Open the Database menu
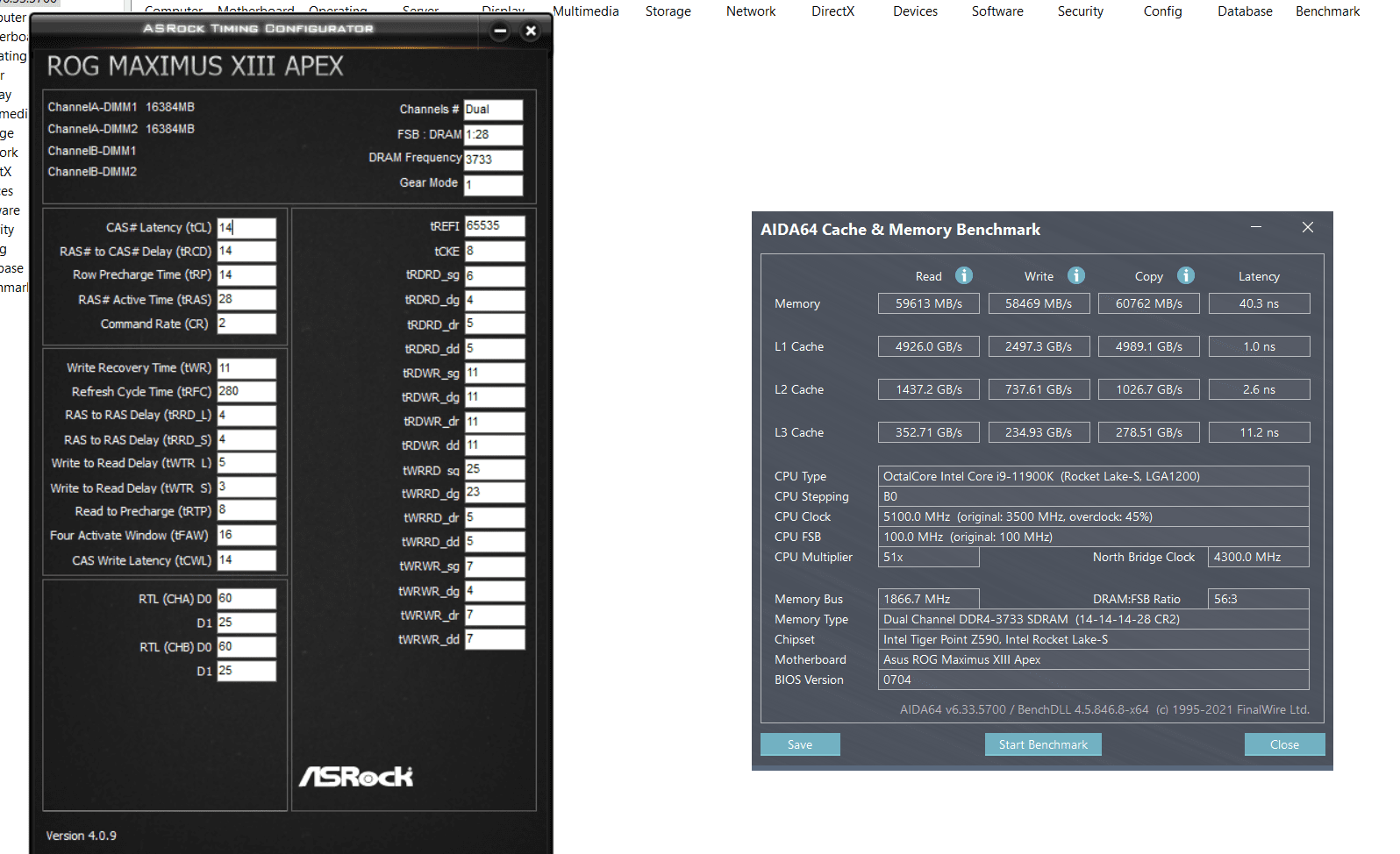This screenshot has height=854, width=1400. [x=1245, y=11]
